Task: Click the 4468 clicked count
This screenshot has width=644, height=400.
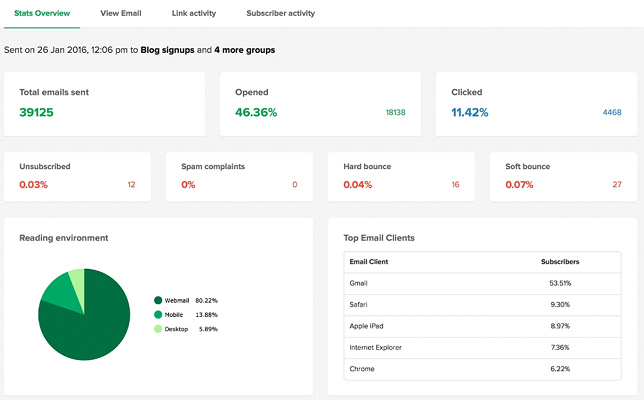Action: [612, 112]
